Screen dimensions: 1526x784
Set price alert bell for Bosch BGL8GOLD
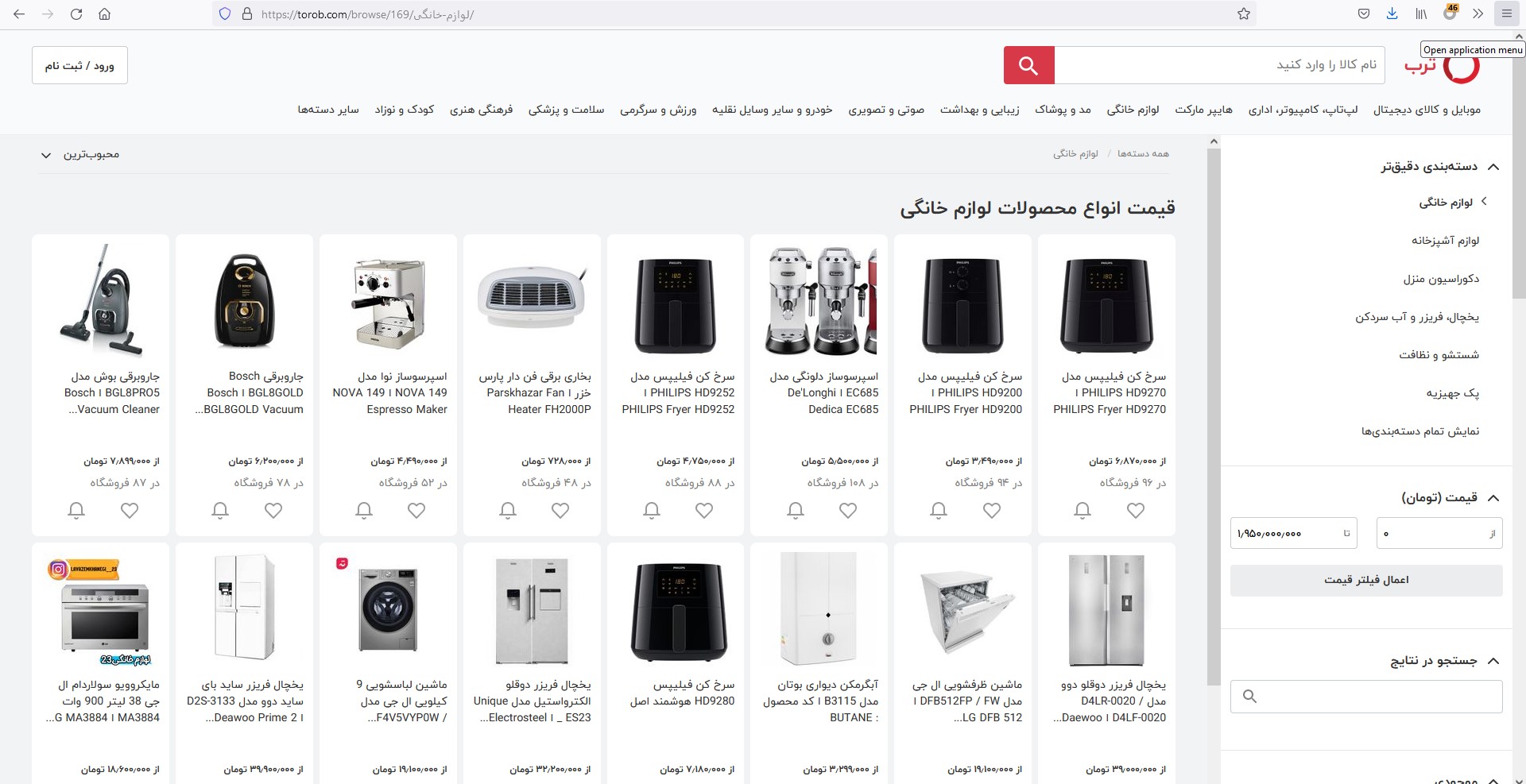click(220, 511)
